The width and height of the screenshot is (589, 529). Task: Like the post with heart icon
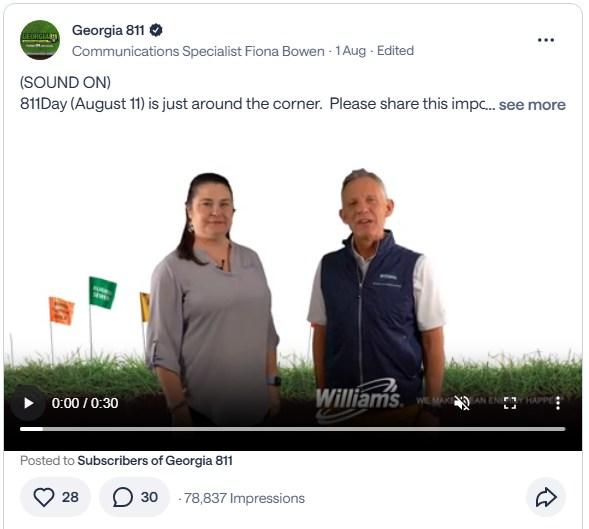point(55,497)
